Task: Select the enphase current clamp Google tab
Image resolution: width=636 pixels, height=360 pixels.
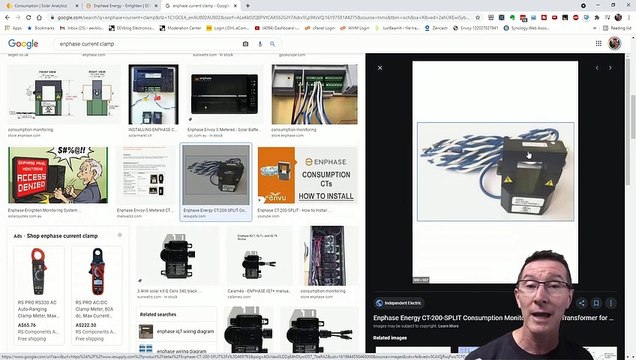Action: click(201, 6)
